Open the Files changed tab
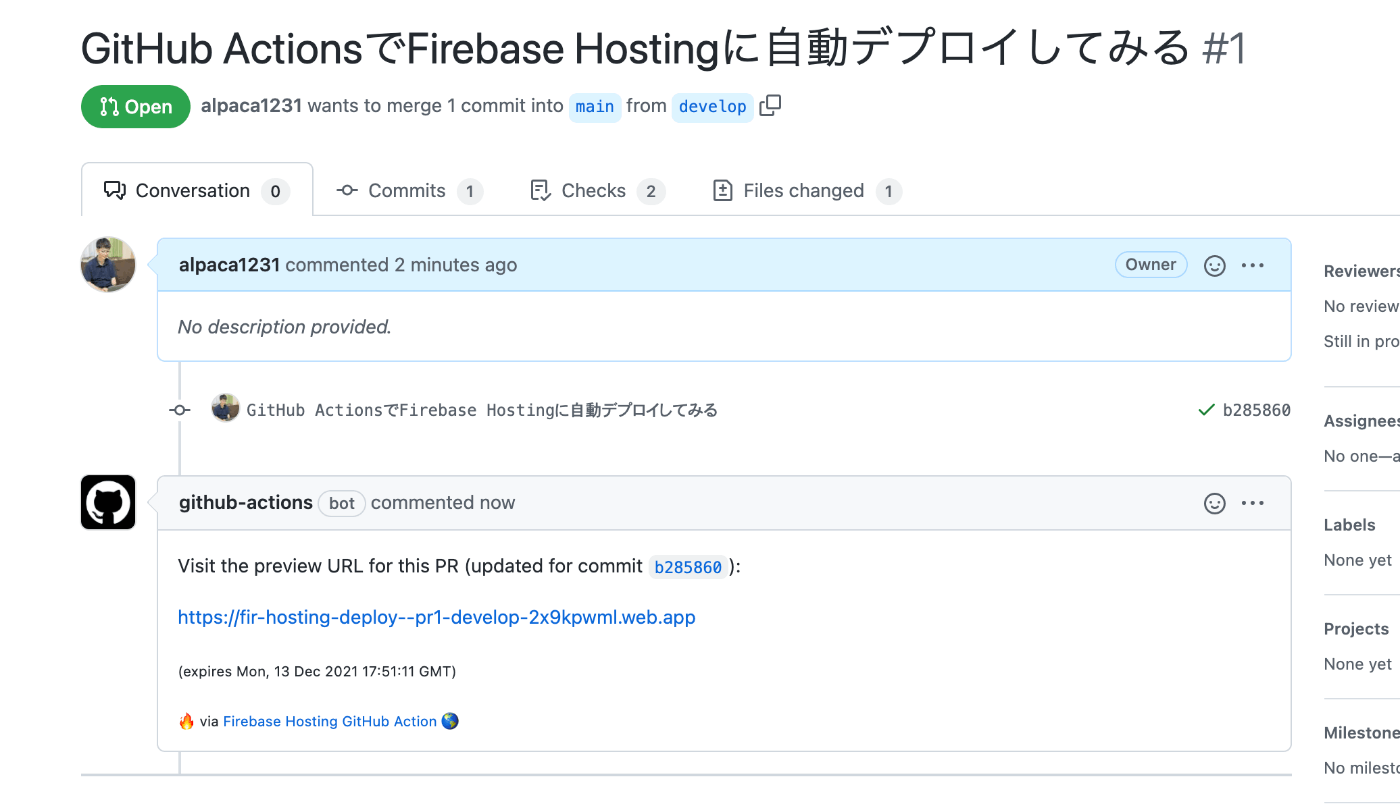Image resolution: width=1400 pixels, height=806 pixels. [806, 190]
